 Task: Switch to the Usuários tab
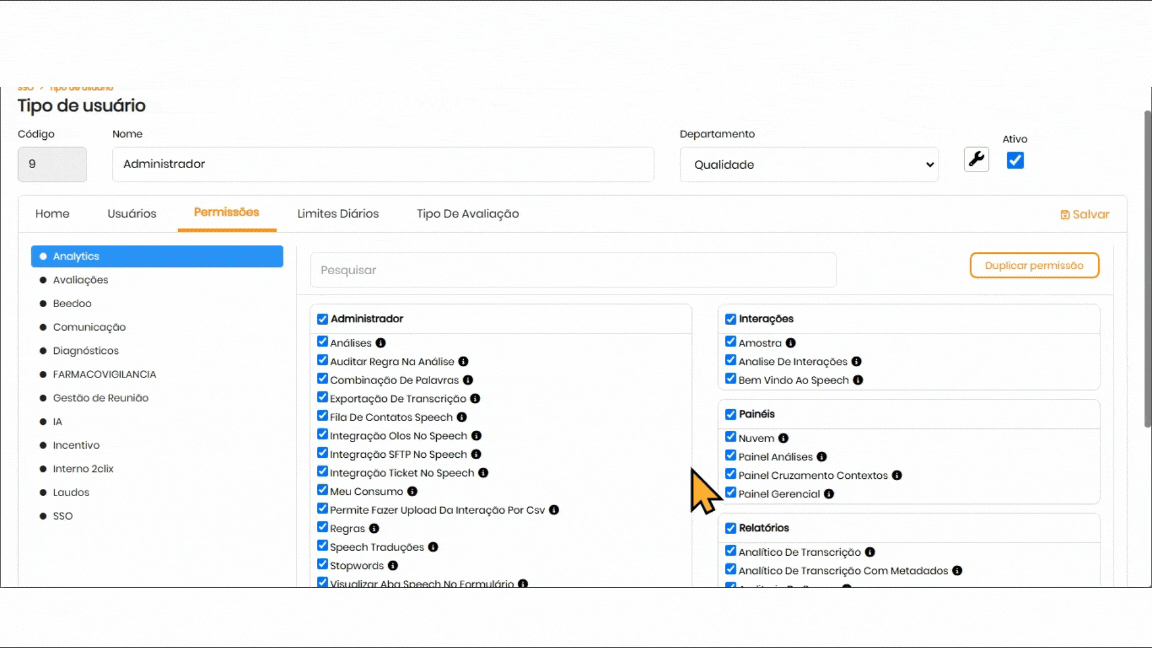pyautogui.click(x=132, y=214)
